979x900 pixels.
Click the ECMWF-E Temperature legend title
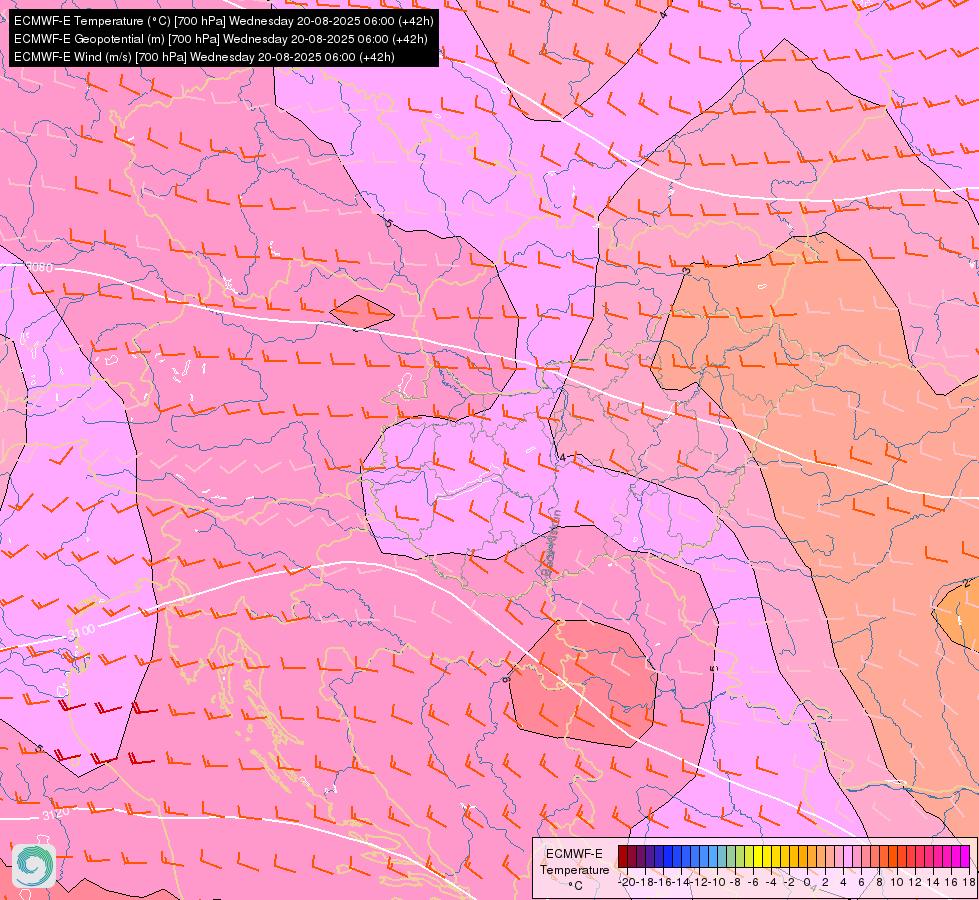(x=574, y=862)
